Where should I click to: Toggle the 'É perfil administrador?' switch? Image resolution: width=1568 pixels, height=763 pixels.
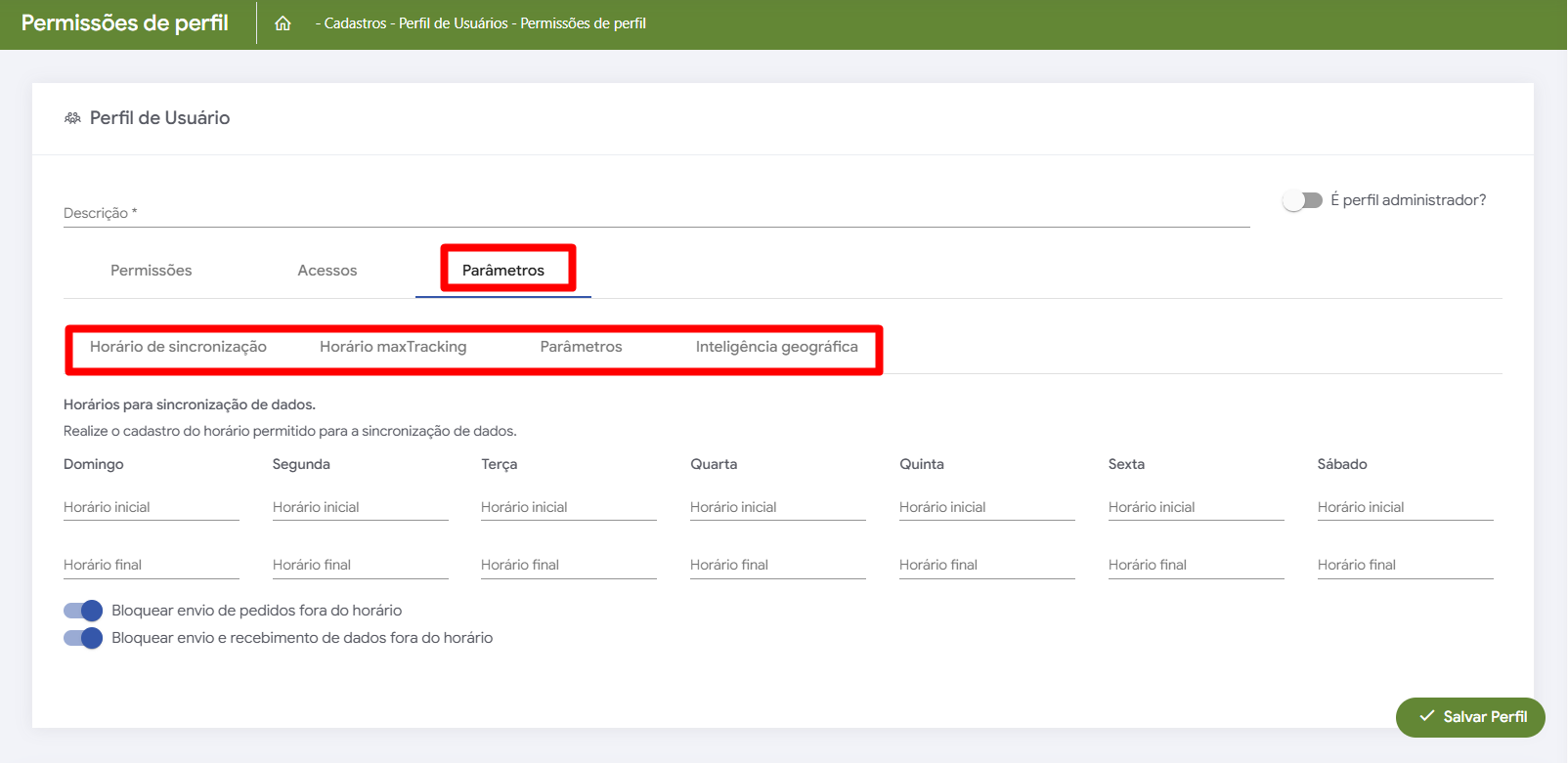tap(1302, 200)
